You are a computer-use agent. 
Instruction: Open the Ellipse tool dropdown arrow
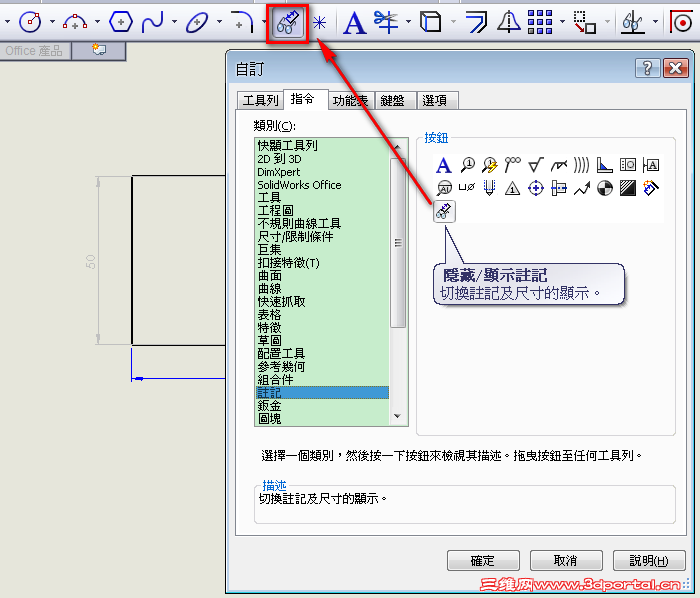[x=219, y=21]
